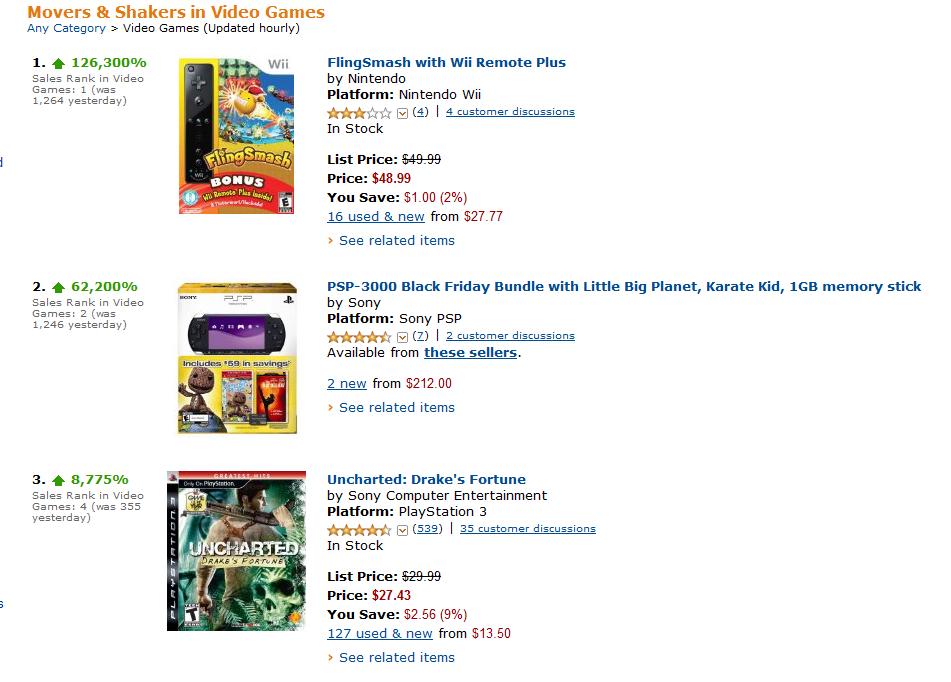Screen dimensions: 951x682
Task: Read 35 customer discussions for Uncharted
Action: point(527,529)
